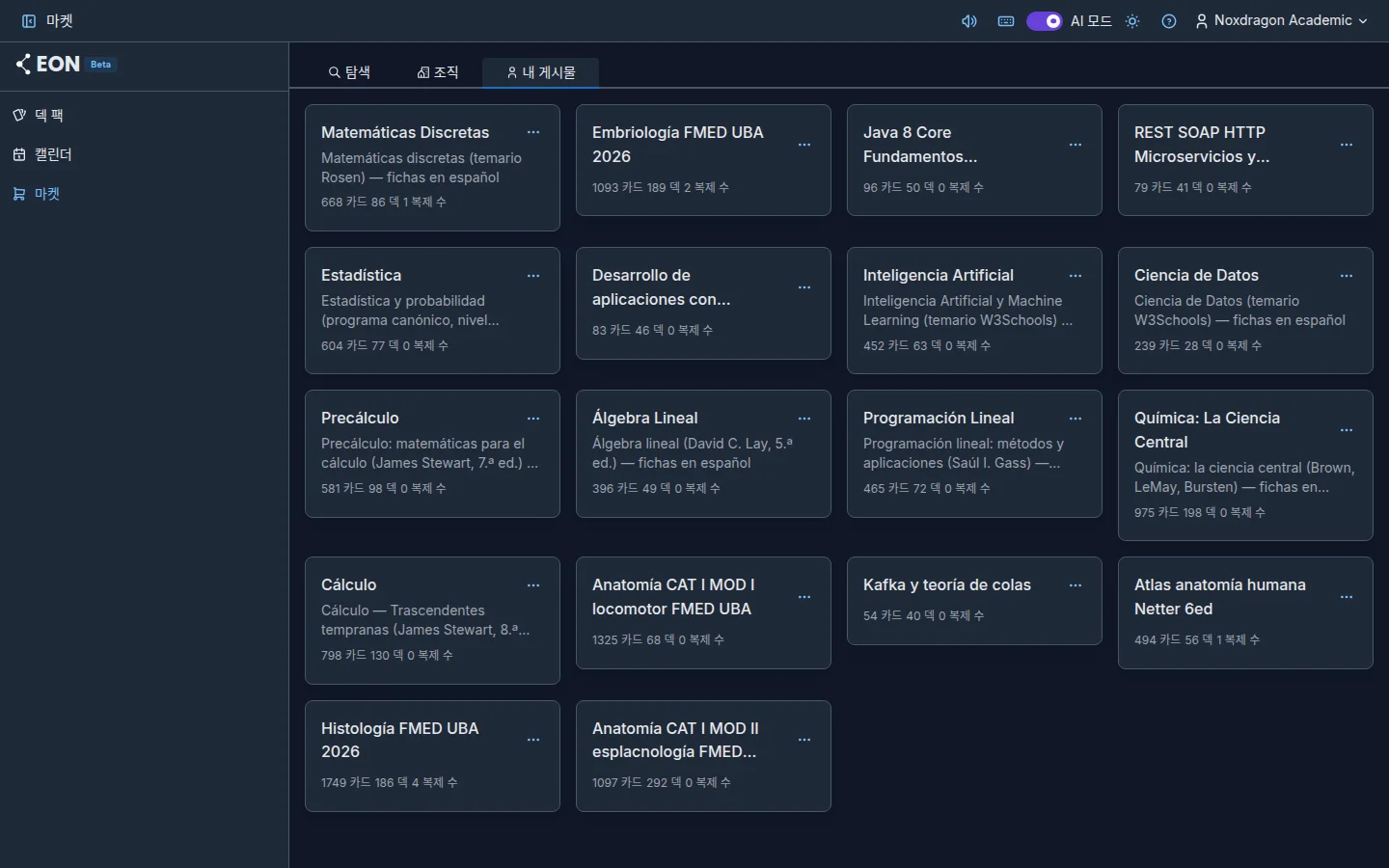
Task: Open options menu for Ciencia de Datos
Action: [1347, 276]
